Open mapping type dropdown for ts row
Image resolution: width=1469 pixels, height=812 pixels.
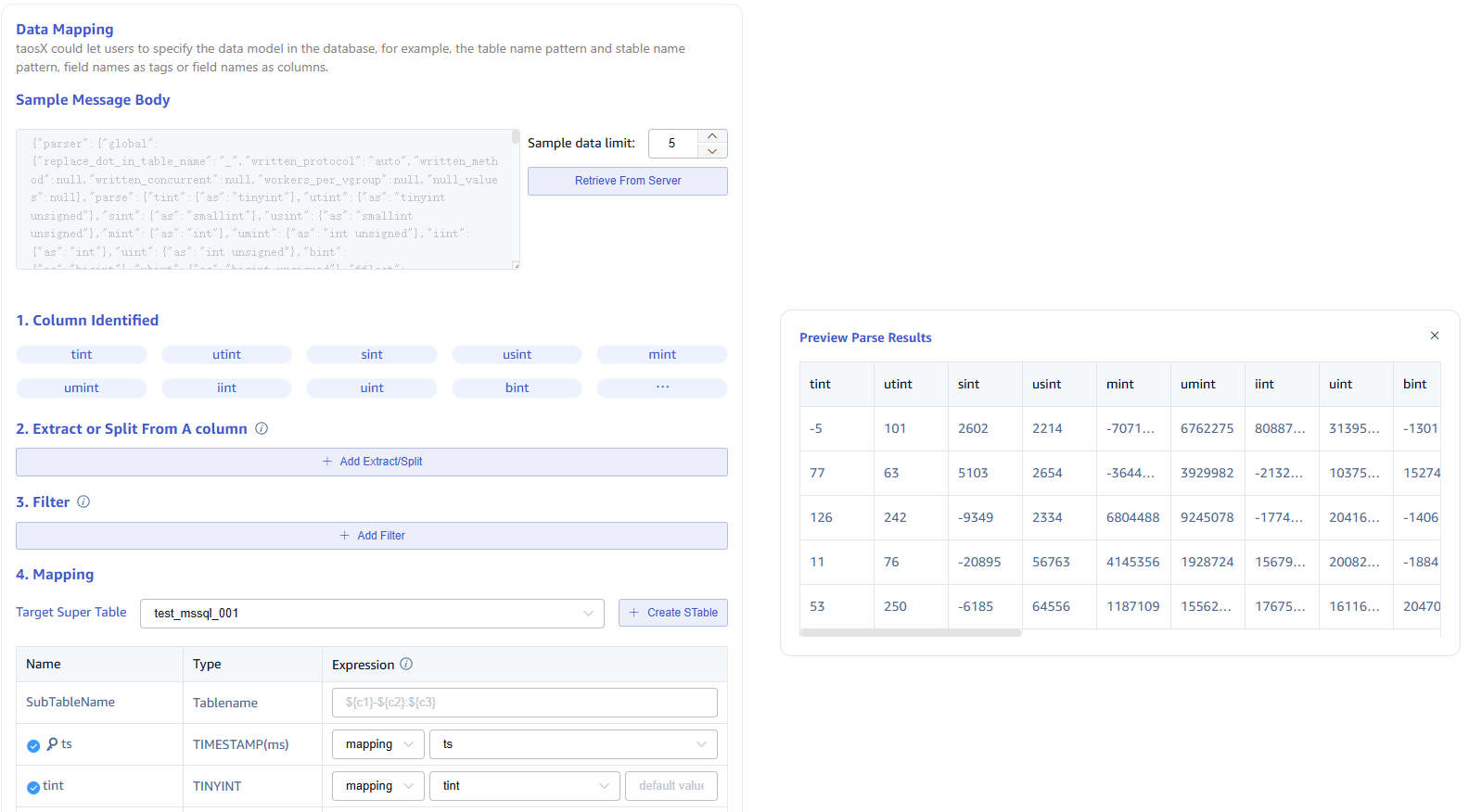click(x=378, y=744)
